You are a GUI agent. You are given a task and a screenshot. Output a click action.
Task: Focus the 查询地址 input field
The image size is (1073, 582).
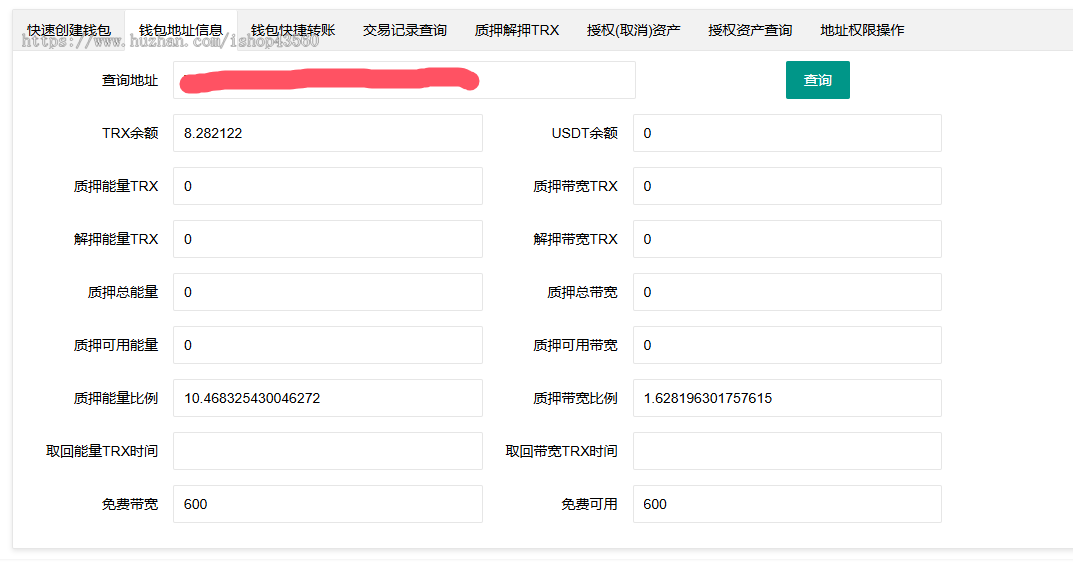[x=404, y=80]
